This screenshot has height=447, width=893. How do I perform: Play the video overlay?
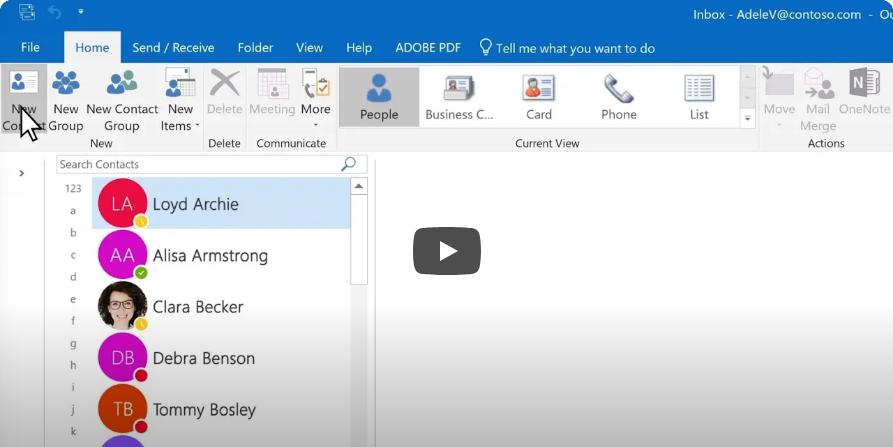(x=446, y=251)
